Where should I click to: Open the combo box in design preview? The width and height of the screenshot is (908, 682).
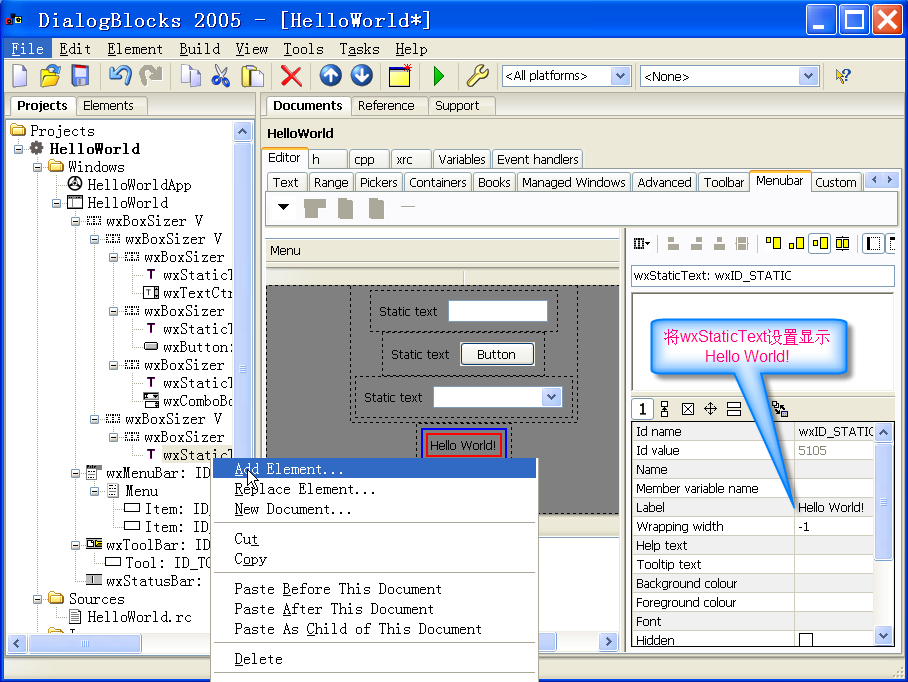point(551,397)
